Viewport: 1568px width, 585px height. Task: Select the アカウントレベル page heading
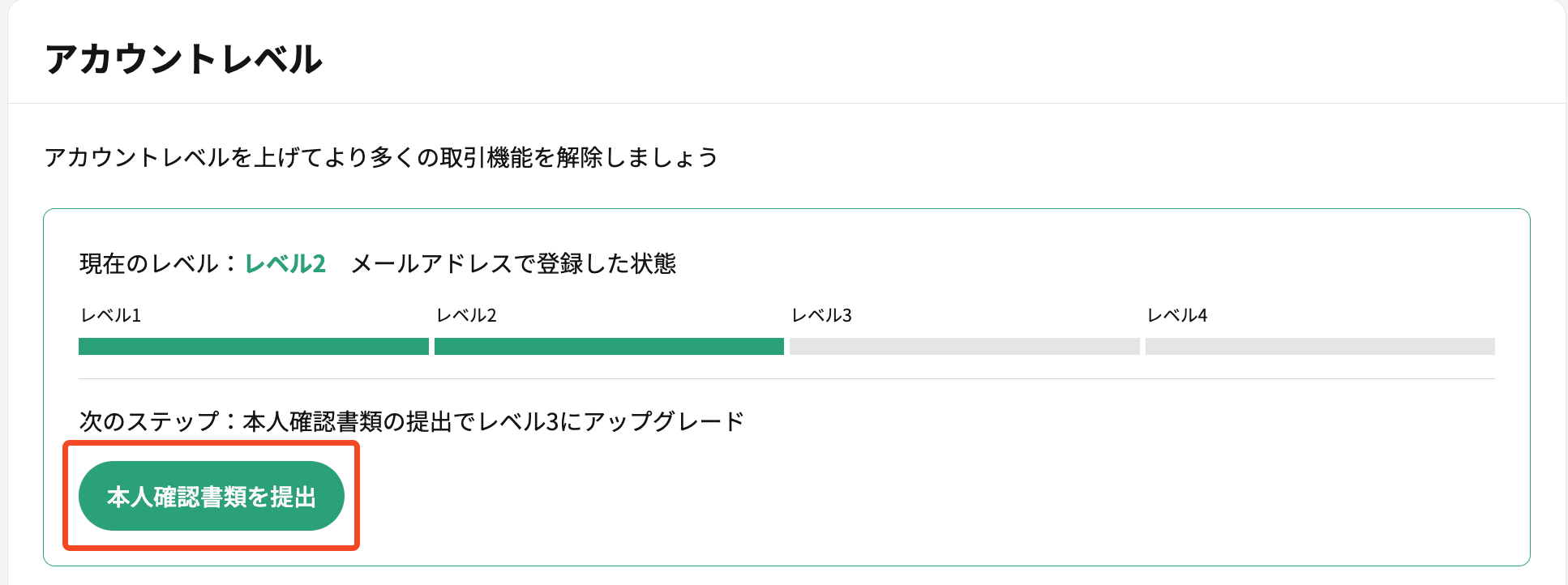tap(184, 59)
